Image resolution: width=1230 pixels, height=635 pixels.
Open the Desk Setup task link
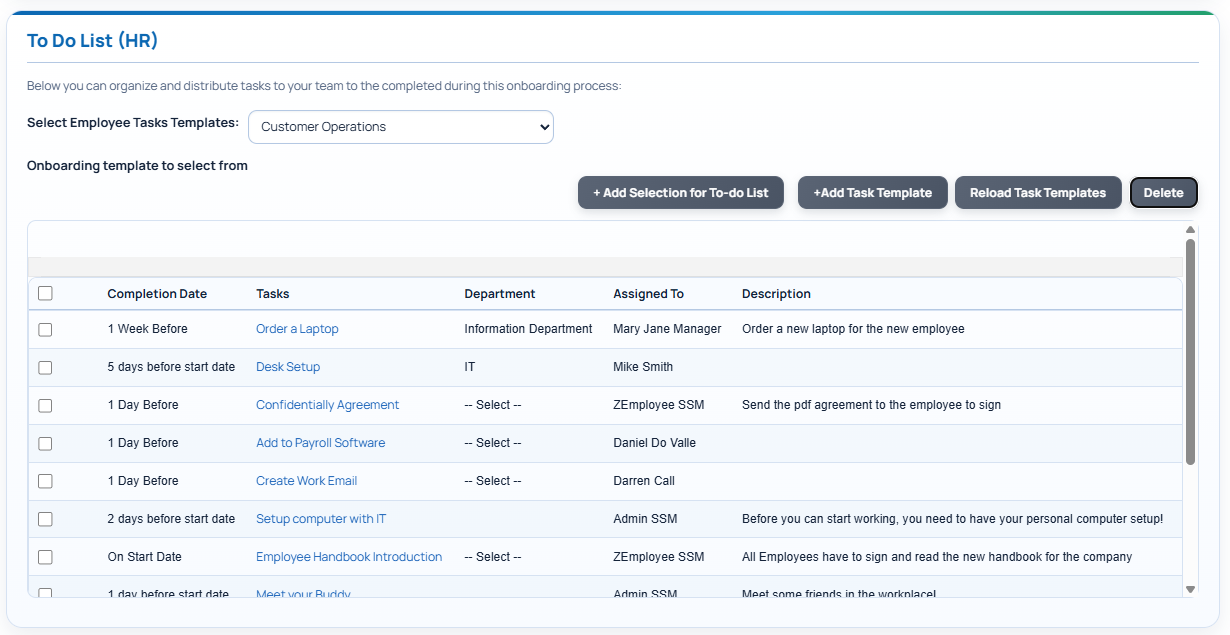tap(288, 367)
